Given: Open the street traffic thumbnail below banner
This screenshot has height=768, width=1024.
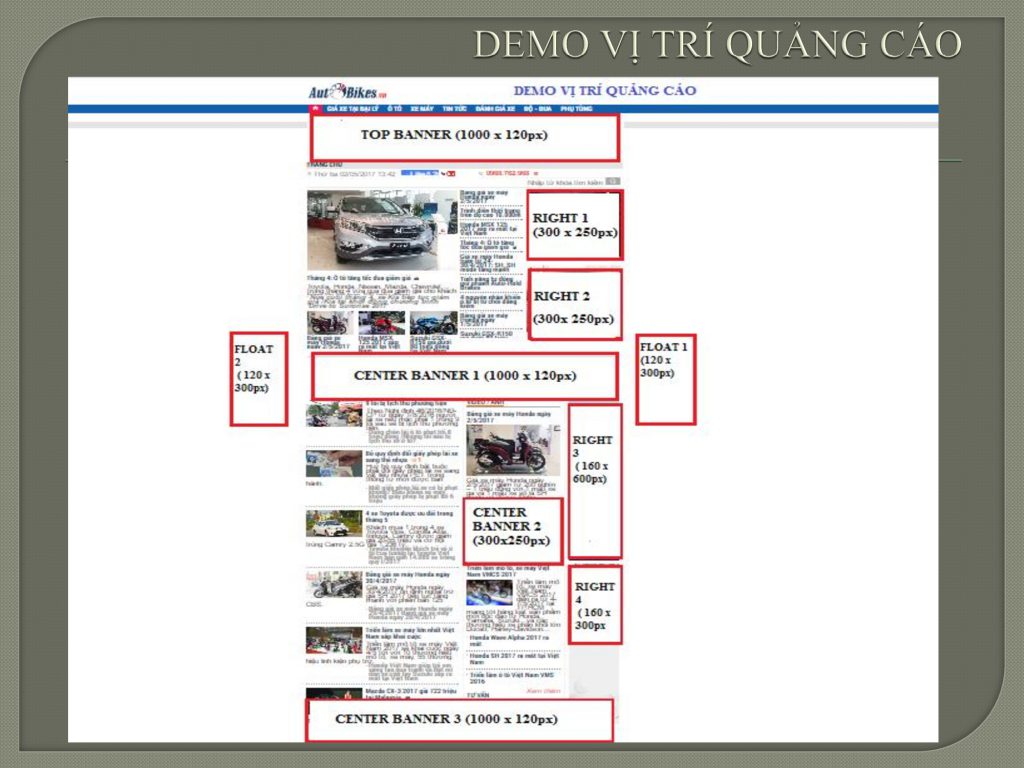Looking at the screenshot, I should pos(334,415).
